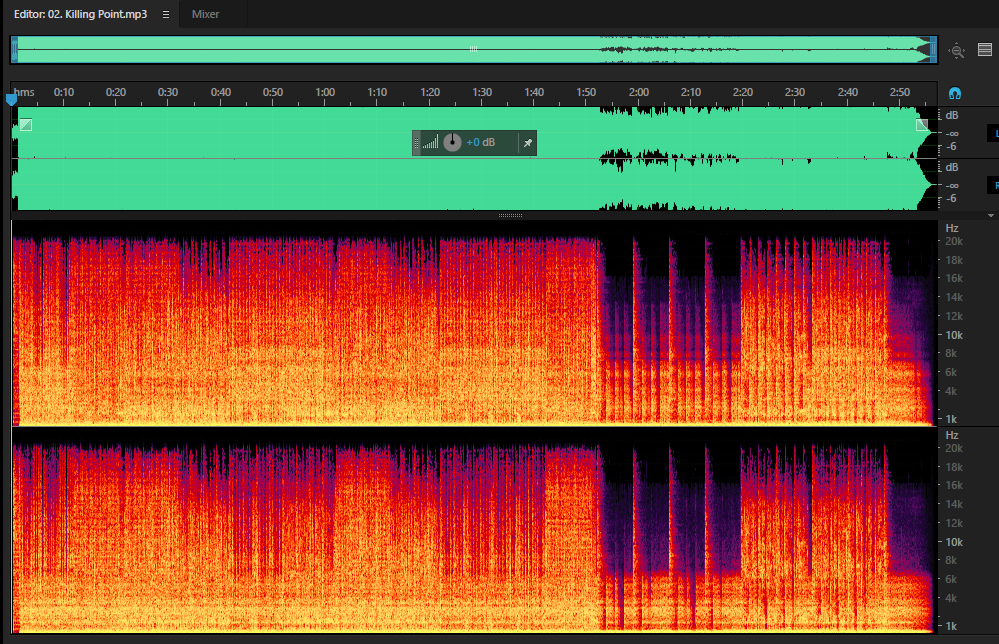Click the navigator's left zoom handle

coord(14,50)
